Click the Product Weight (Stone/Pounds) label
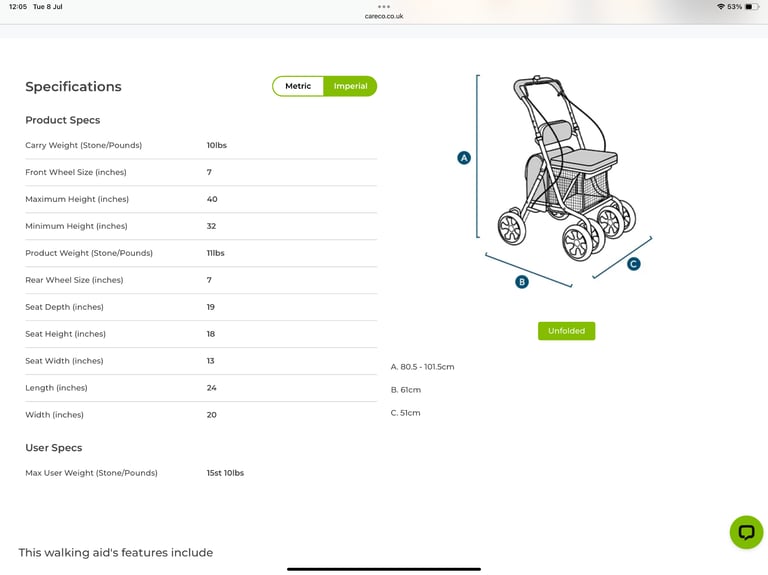 point(89,253)
